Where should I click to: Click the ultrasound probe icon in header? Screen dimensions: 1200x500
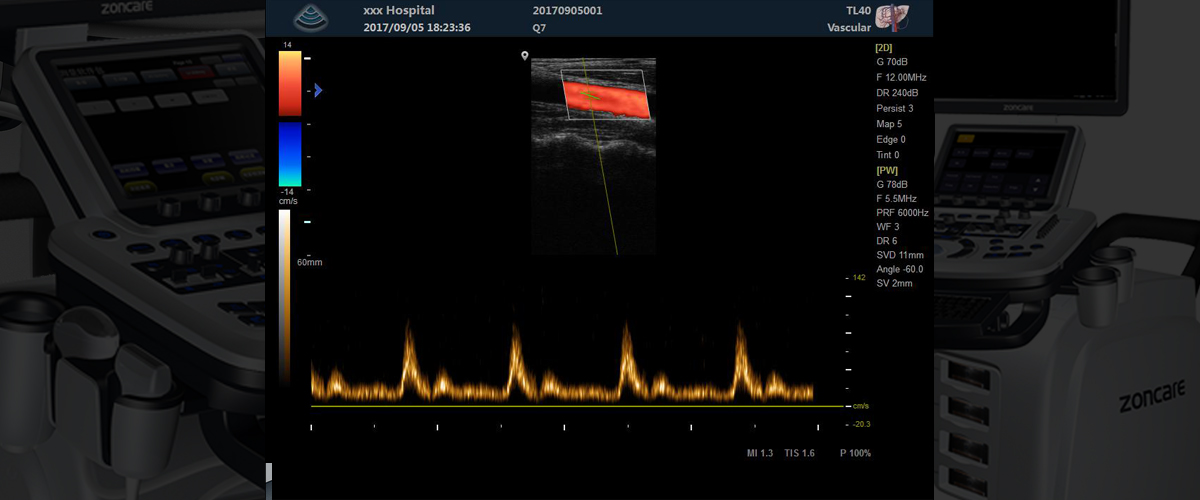pos(309,17)
